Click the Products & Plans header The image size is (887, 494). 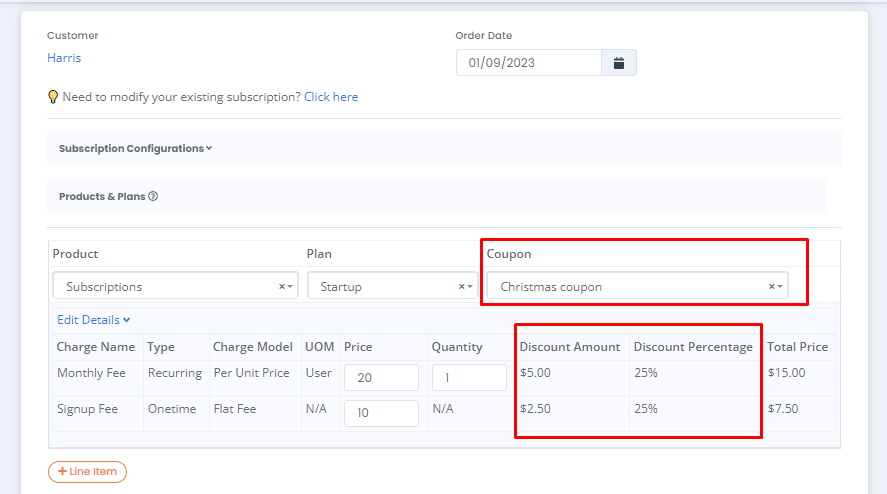[x=102, y=196]
